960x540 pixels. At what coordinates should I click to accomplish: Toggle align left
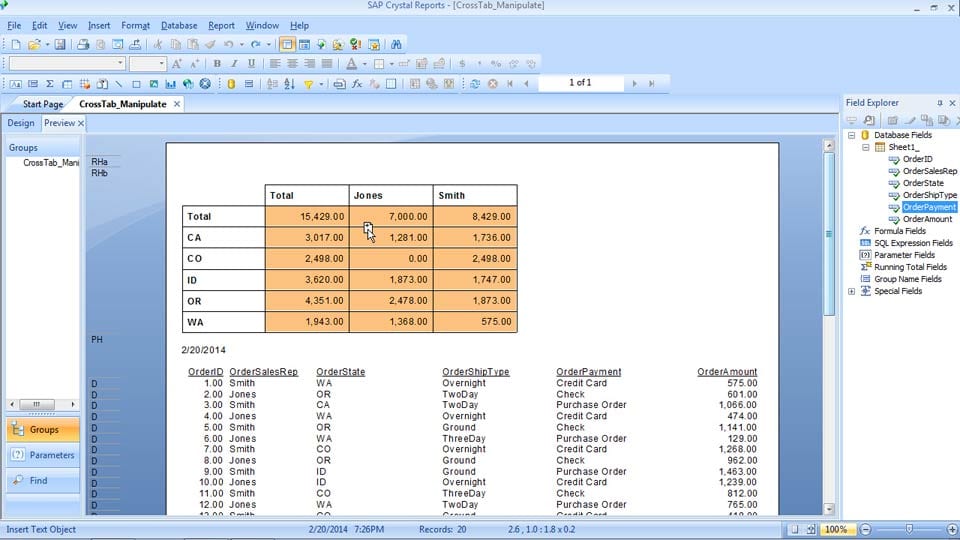tap(275, 64)
